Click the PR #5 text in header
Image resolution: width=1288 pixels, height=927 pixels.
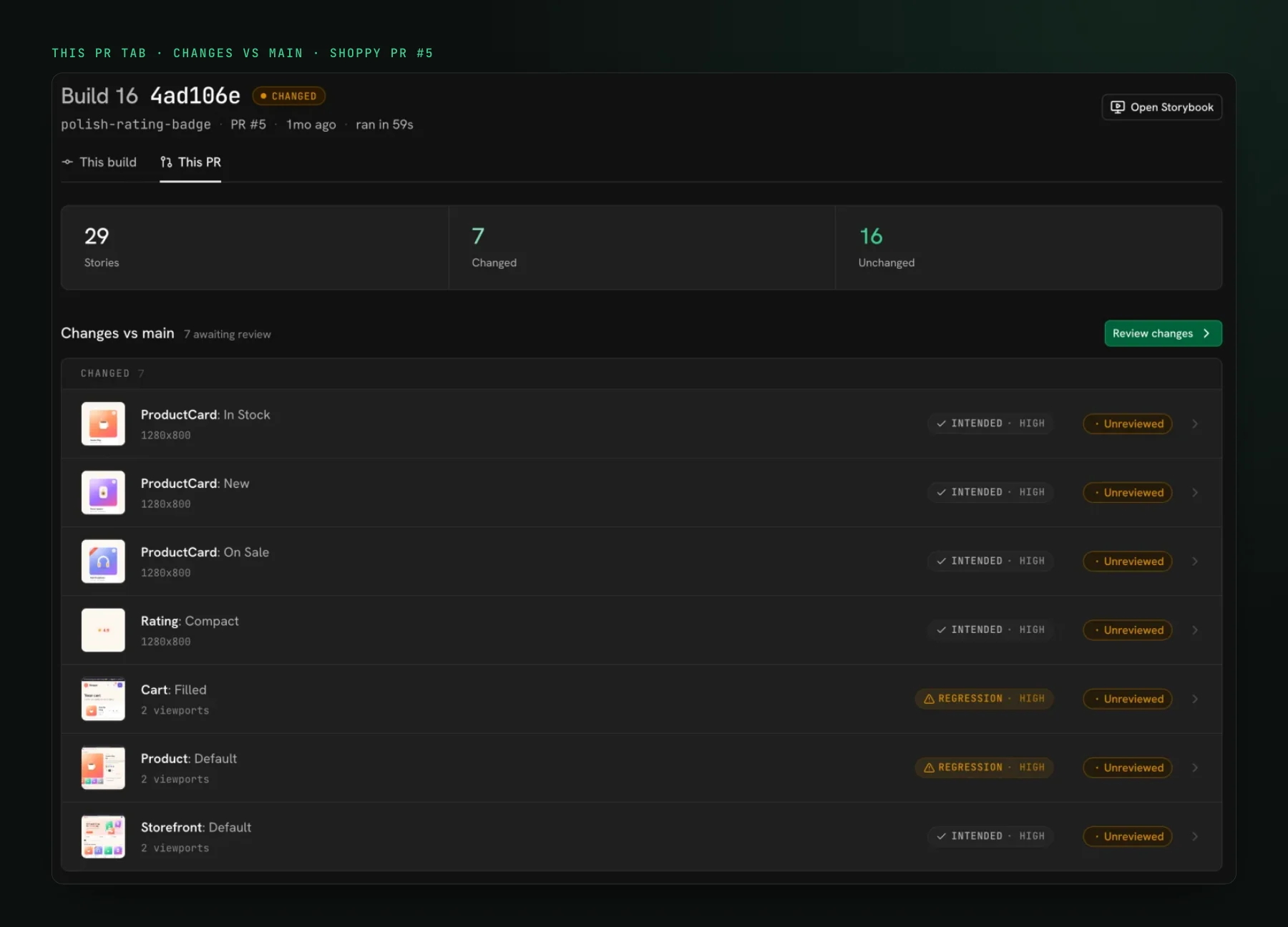248,124
